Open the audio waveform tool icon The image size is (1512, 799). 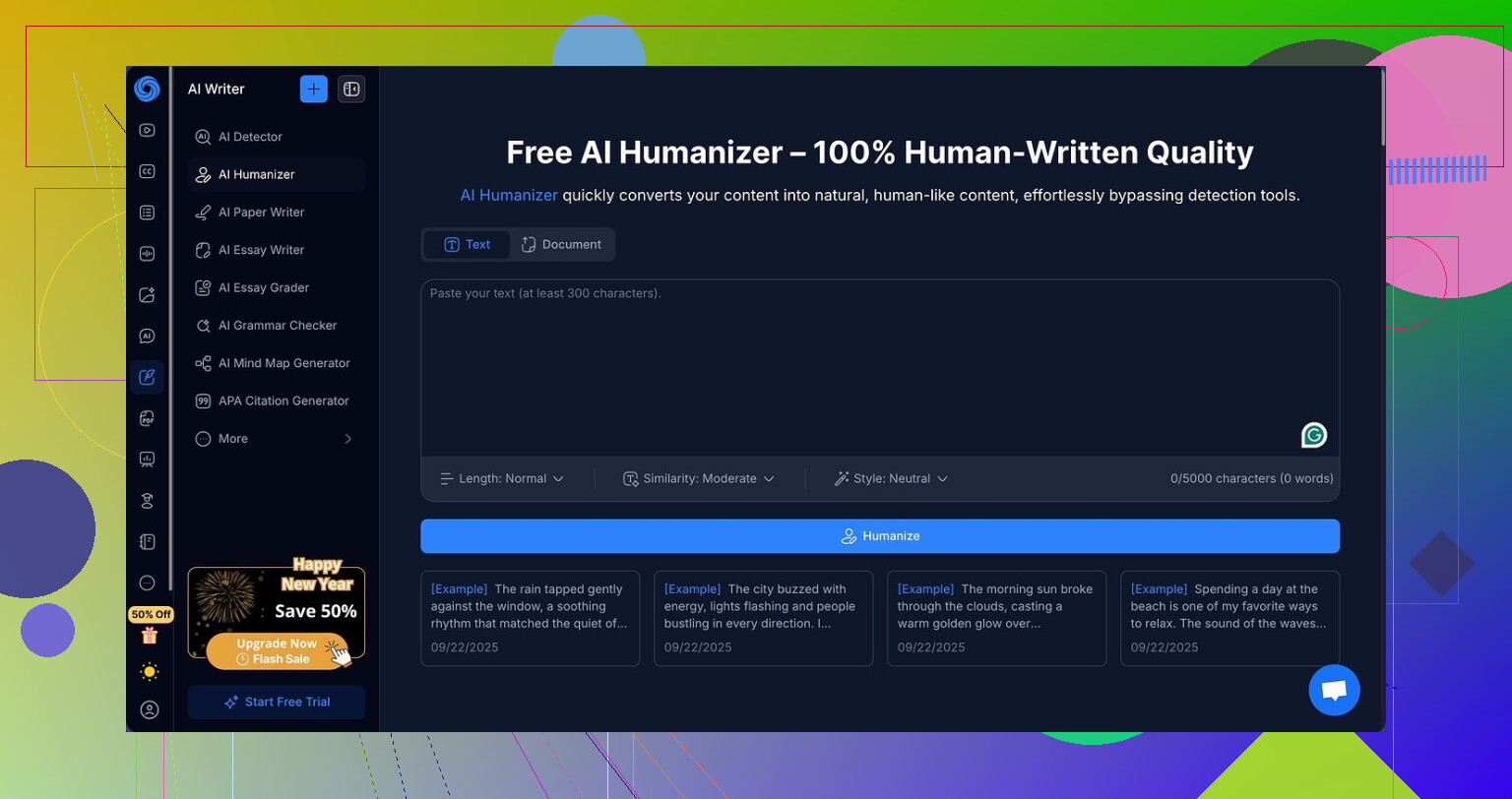click(148, 254)
